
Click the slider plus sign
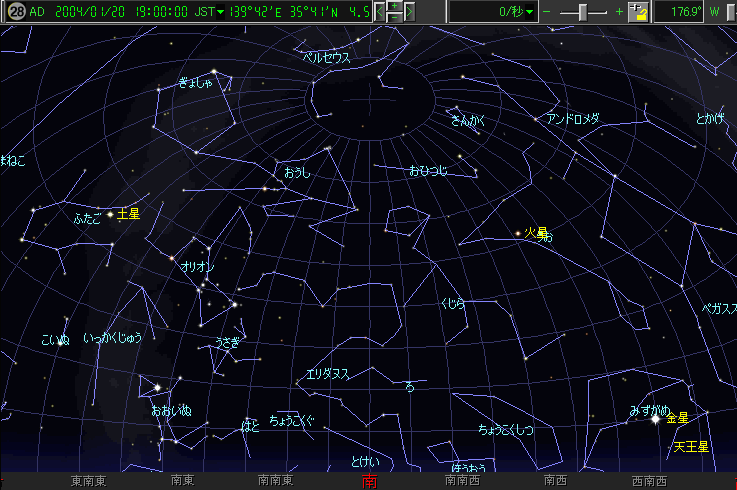[620, 12]
